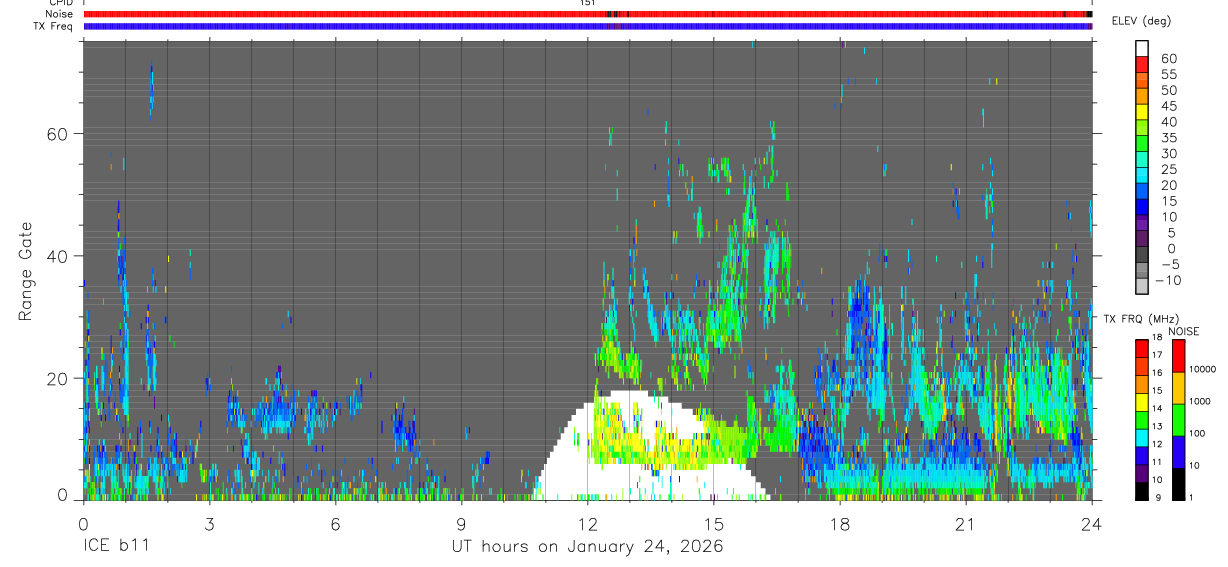Screen dimensions: 1228x567
Task: Click the '50' tick on ELEV colorbar
Action: (x=1168, y=90)
